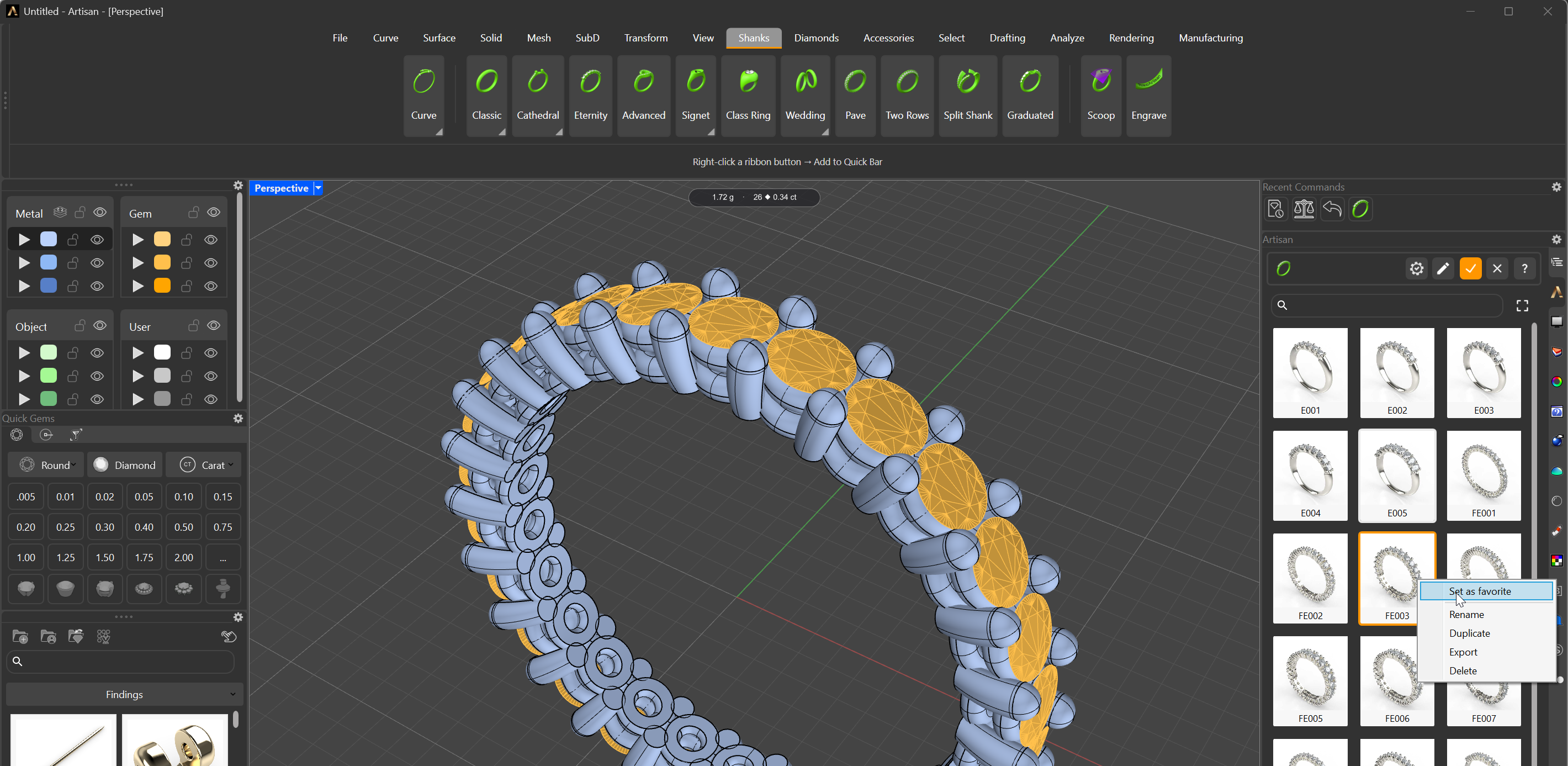
Task: Hide the first Metal sublayer with eye icon
Action: click(x=97, y=240)
